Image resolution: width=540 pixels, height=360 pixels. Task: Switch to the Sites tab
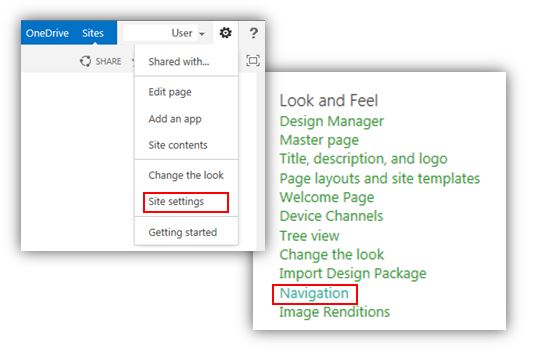(93, 33)
